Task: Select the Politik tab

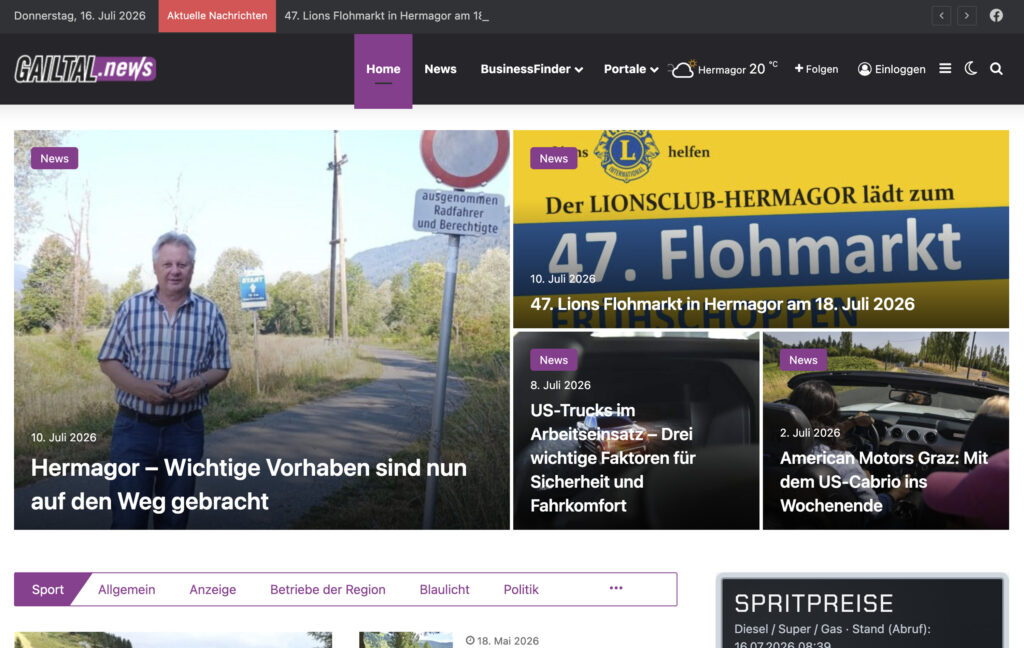Action: pos(521,589)
